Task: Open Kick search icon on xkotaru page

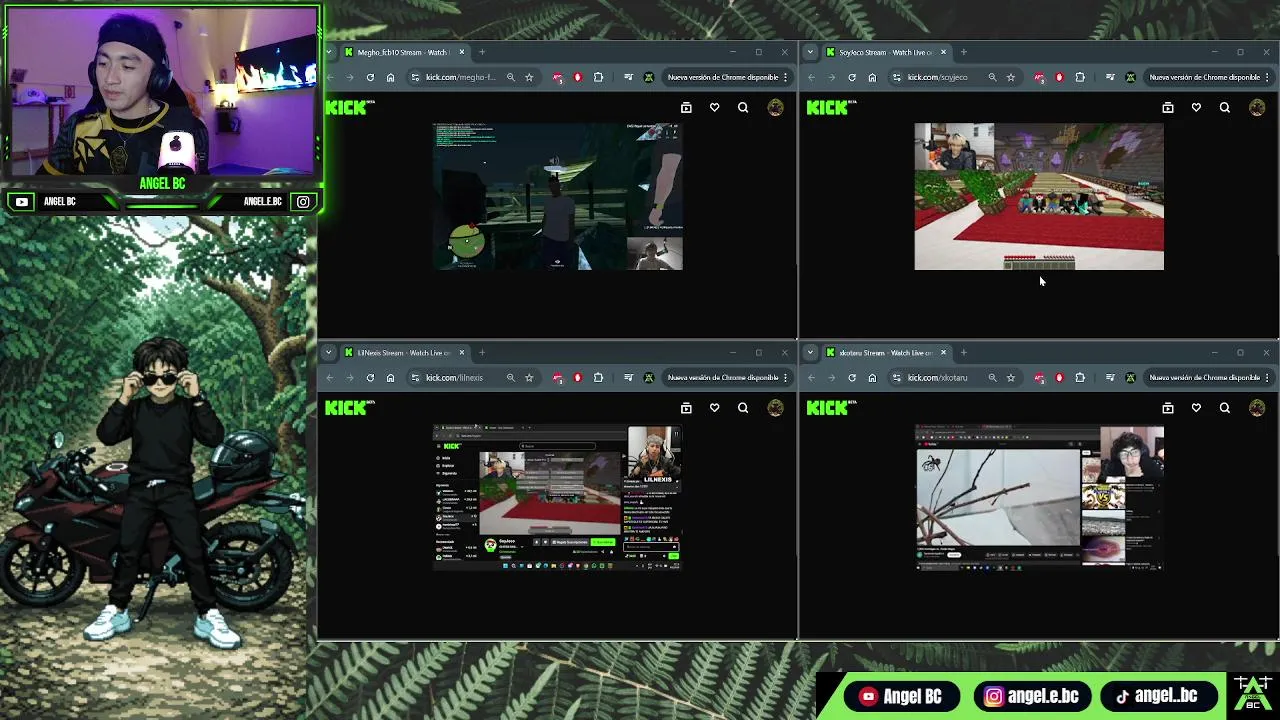Action: click(1225, 407)
